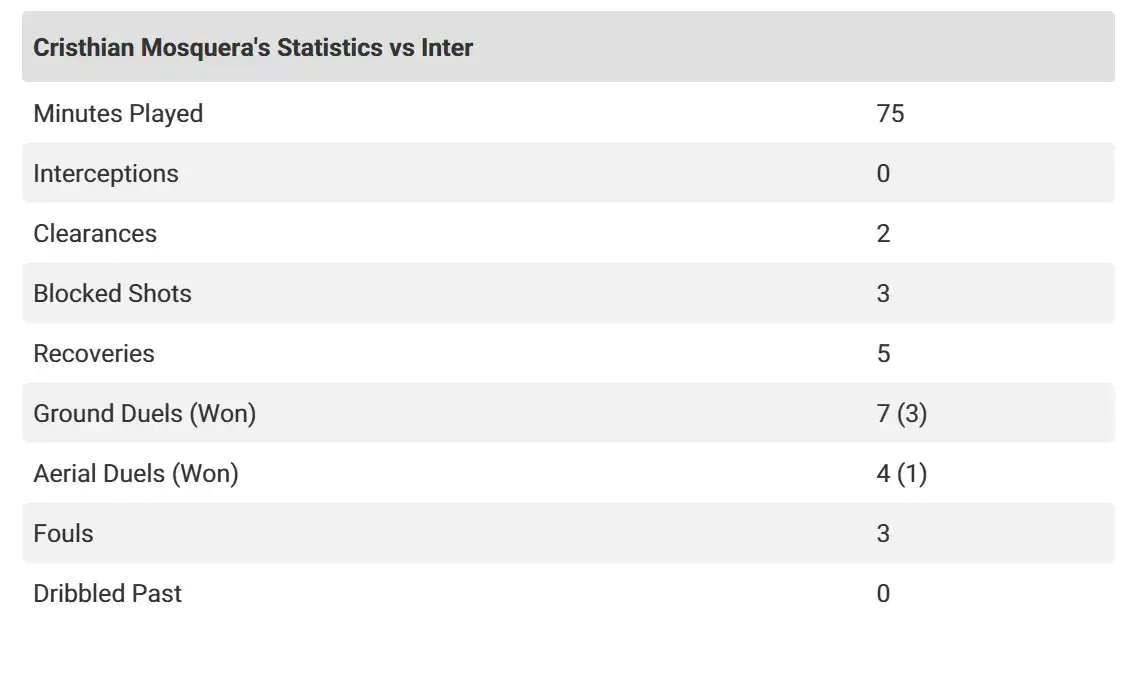Viewport: 1121px width, 685px height.
Task: Click the Fouls value 3
Action: (x=883, y=533)
